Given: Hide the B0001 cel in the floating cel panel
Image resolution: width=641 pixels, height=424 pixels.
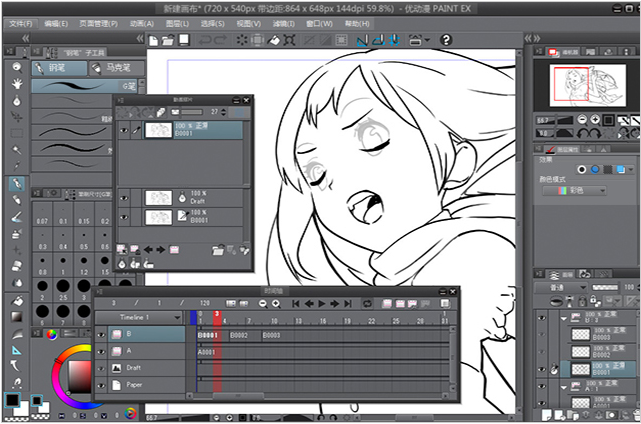Looking at the screenshot, I should (x=124, y=130).
